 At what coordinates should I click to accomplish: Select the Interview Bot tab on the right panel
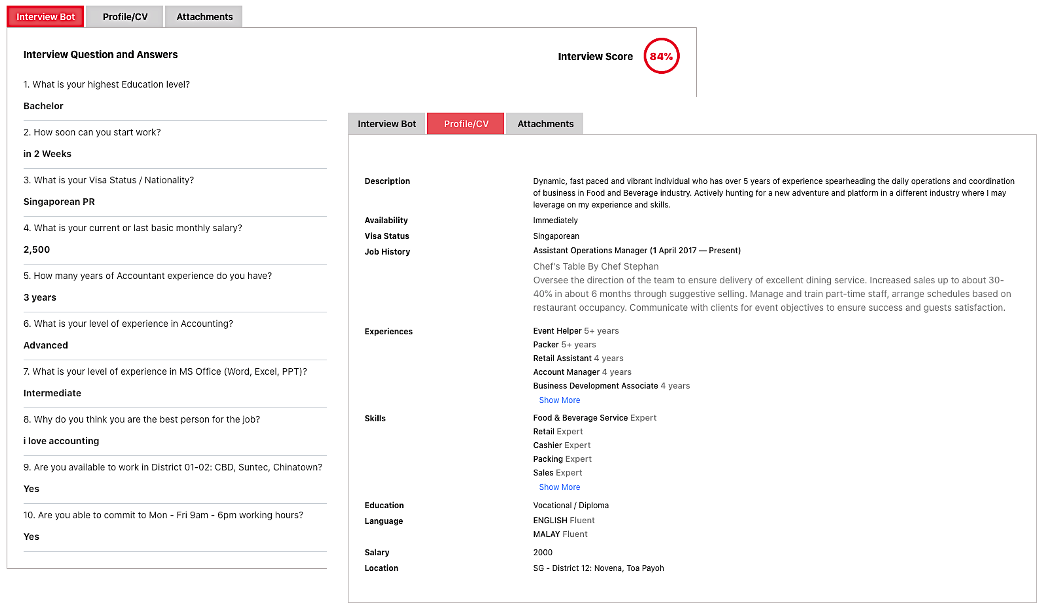pyautogui.click(x=386, y=123)
